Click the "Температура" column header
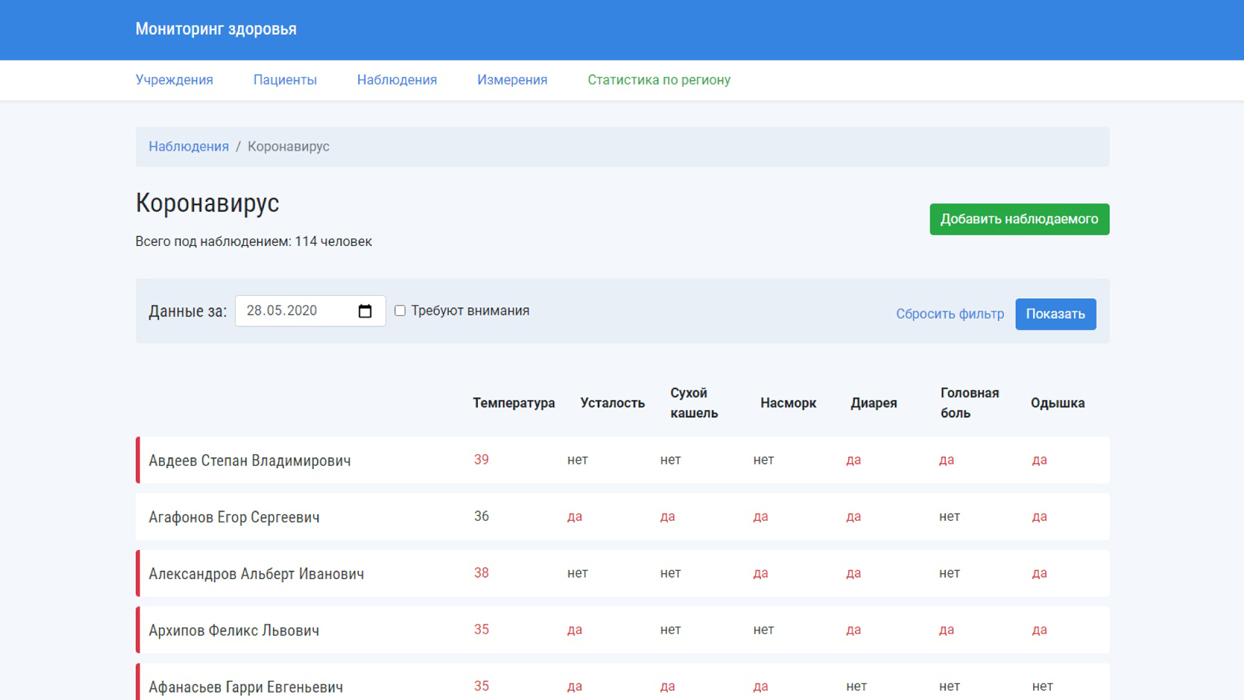Screen dimensions: 1244x700 pyautogui.click(x=513, y=403)
